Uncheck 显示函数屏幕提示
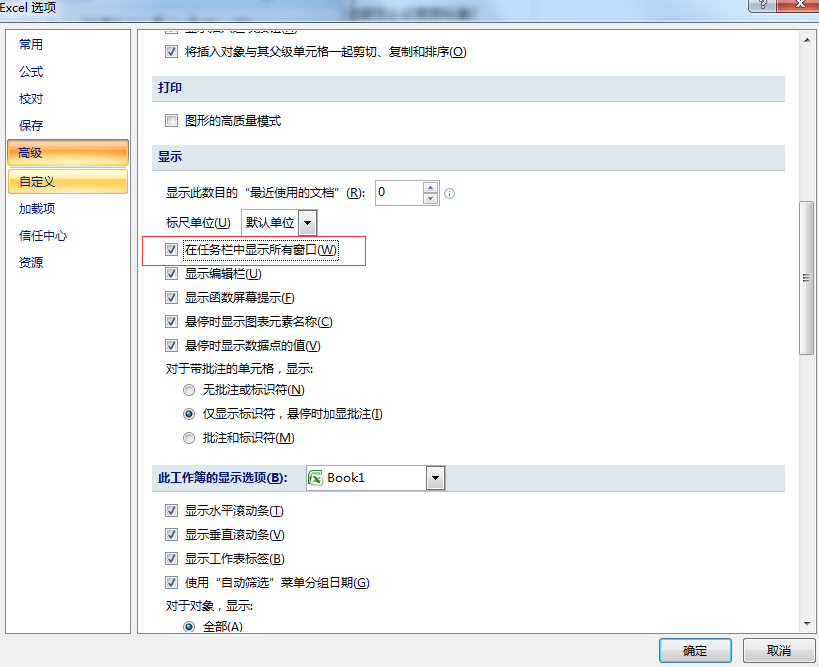Screen dimensions: 819x667 pyautogui.click(x=172, y=298)
